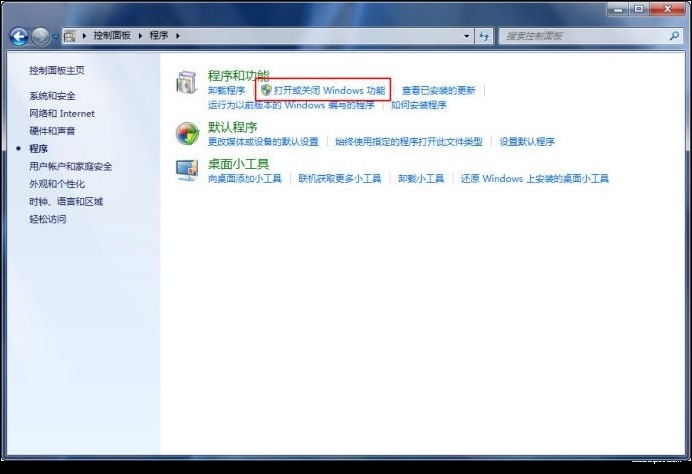Expand the arrow after 控制面板 breadcrumb

(140, 36)
